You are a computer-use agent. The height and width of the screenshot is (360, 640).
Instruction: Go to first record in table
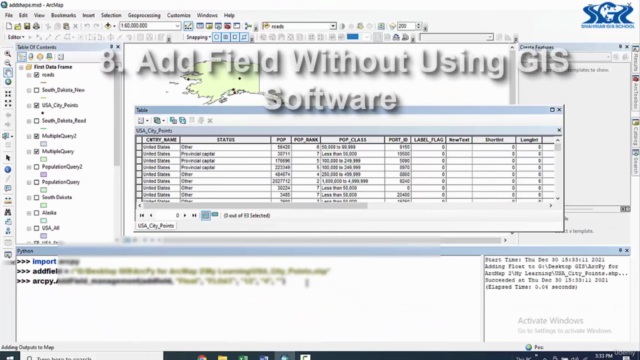(142, 216)
